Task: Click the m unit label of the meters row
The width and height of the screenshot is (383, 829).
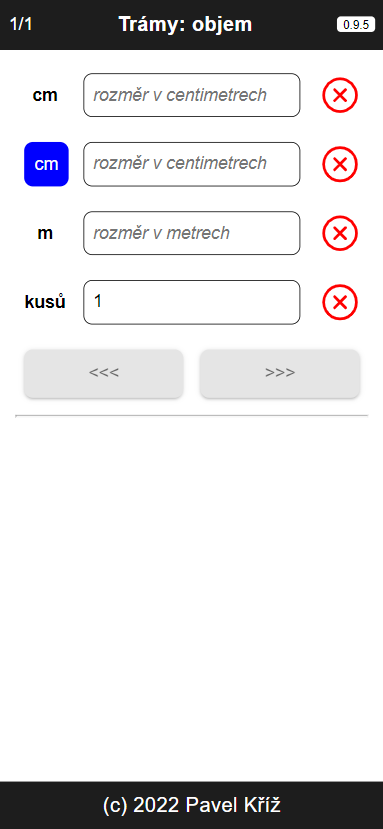Action: (45, 233)
